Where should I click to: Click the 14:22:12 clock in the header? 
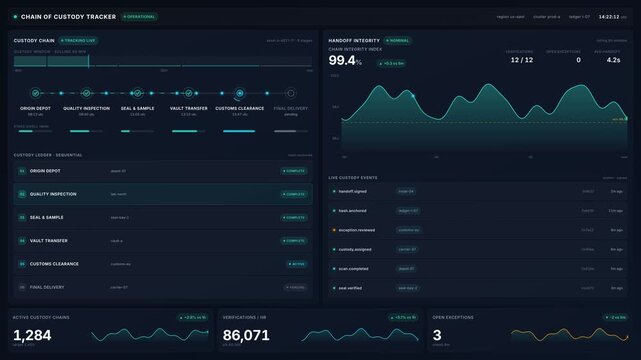[609, 17]
